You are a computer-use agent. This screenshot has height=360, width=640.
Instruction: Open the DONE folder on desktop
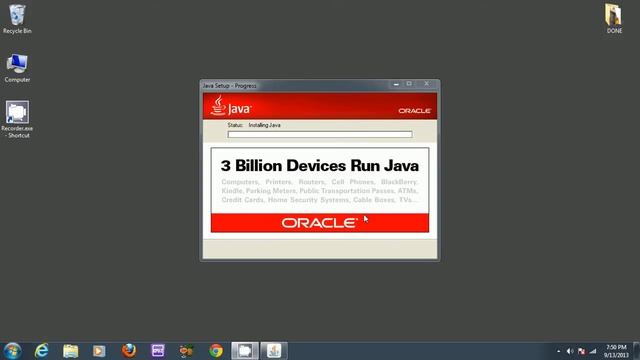(x=613, y=19)
